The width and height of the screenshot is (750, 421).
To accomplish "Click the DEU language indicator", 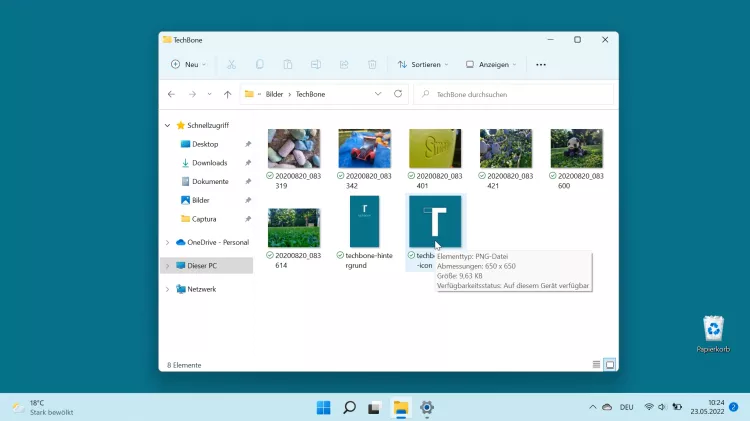I will (626, 407).
